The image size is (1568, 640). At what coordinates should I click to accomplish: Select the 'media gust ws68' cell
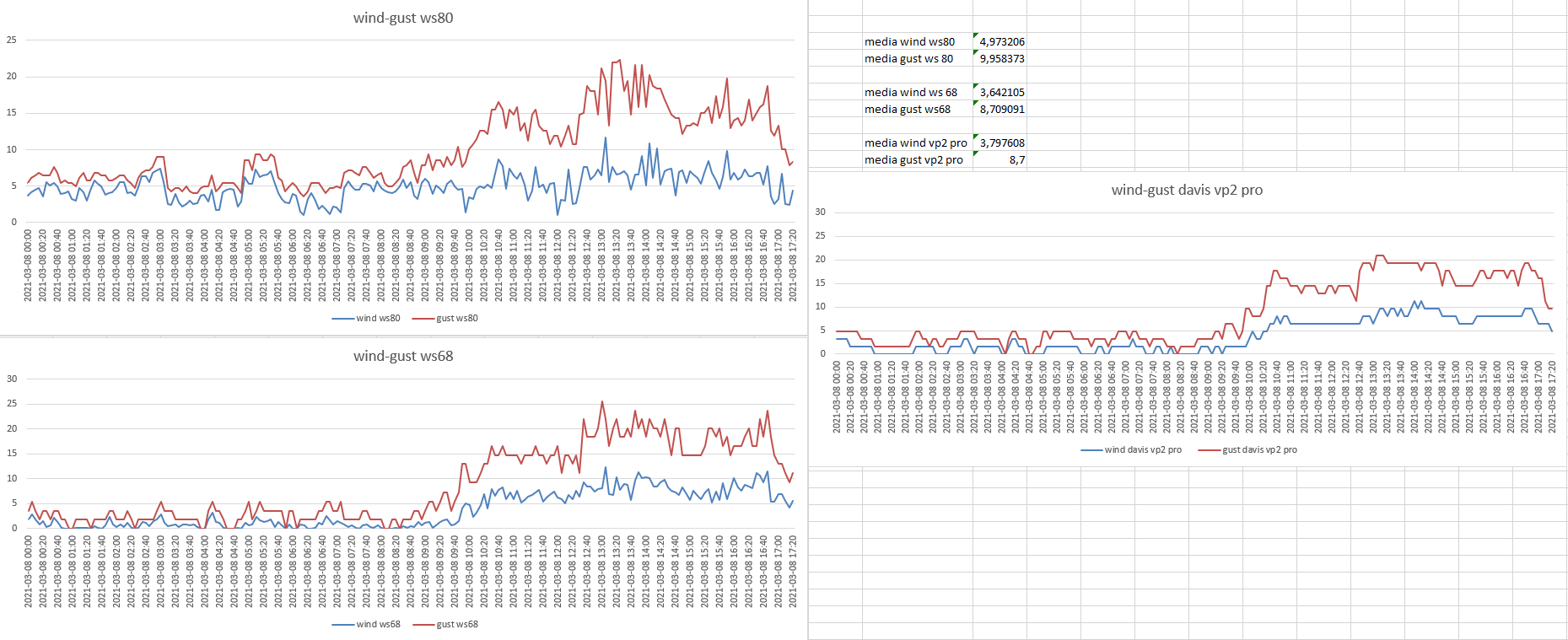[918, 109]
